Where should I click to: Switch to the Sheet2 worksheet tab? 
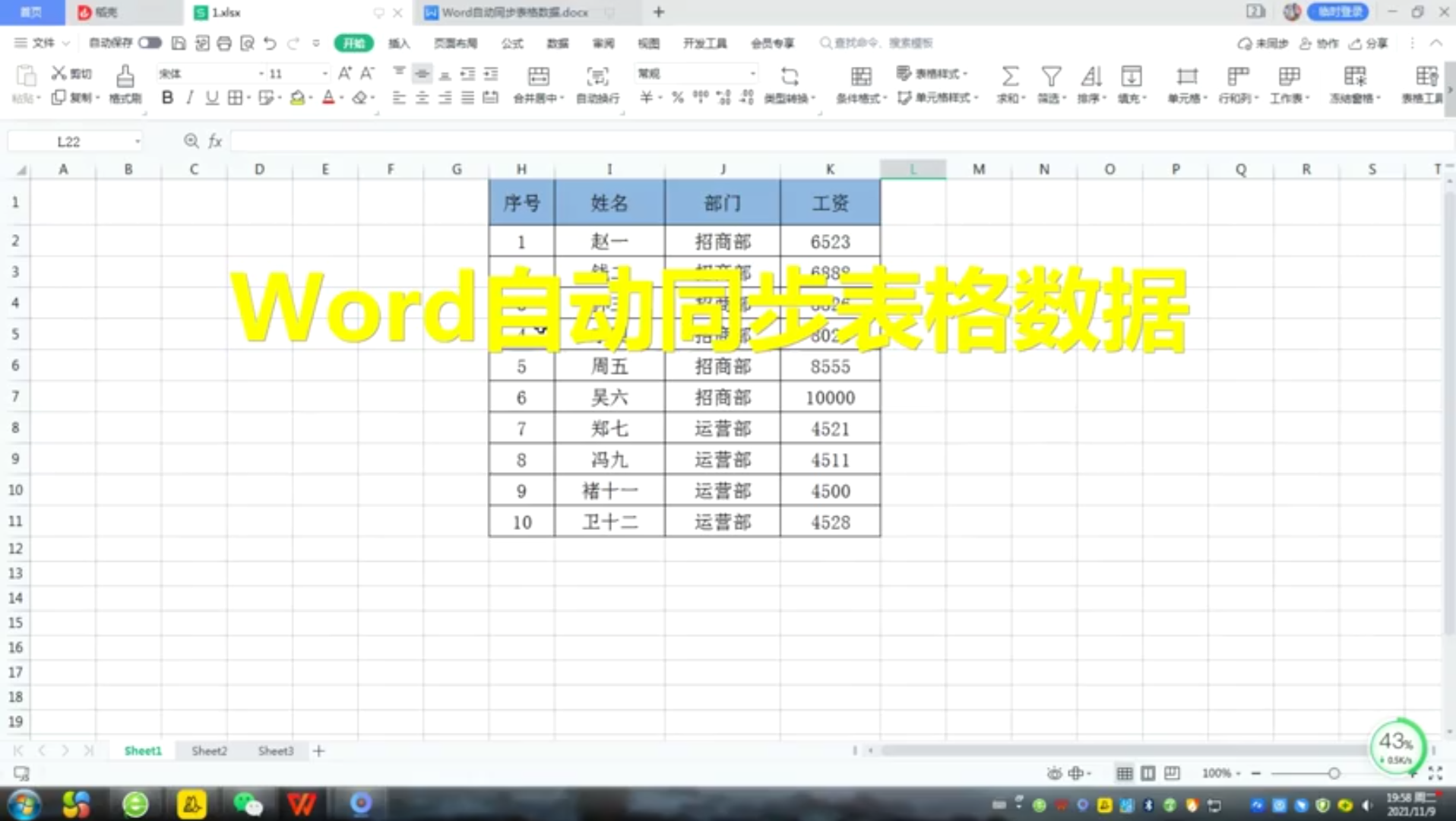pyautogui.click(x=208, y=750)
